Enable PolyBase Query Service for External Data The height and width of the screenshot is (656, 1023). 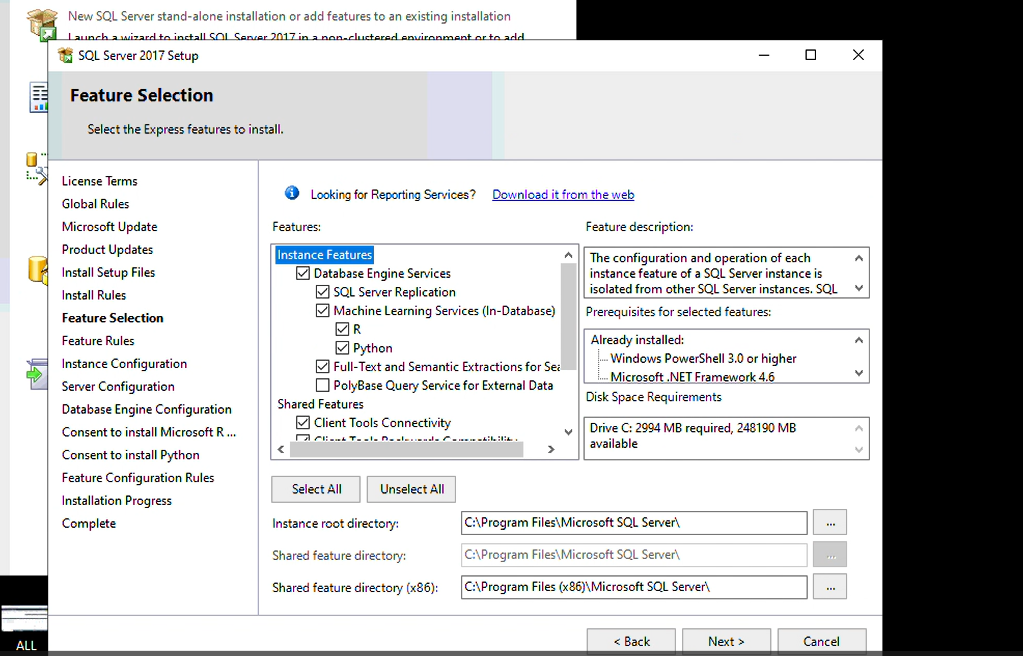click(322, 385)
